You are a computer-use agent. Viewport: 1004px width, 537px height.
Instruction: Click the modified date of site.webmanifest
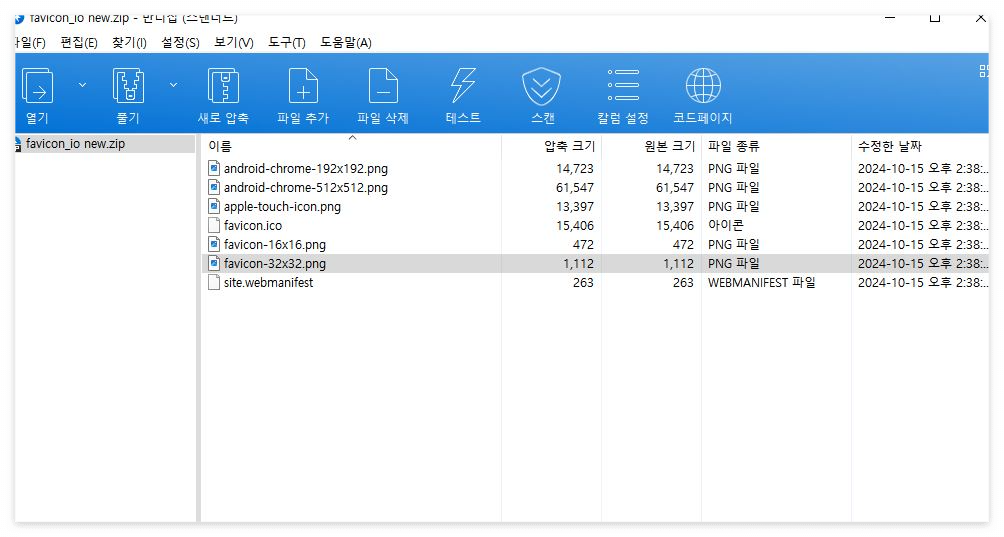click(921, 283)
